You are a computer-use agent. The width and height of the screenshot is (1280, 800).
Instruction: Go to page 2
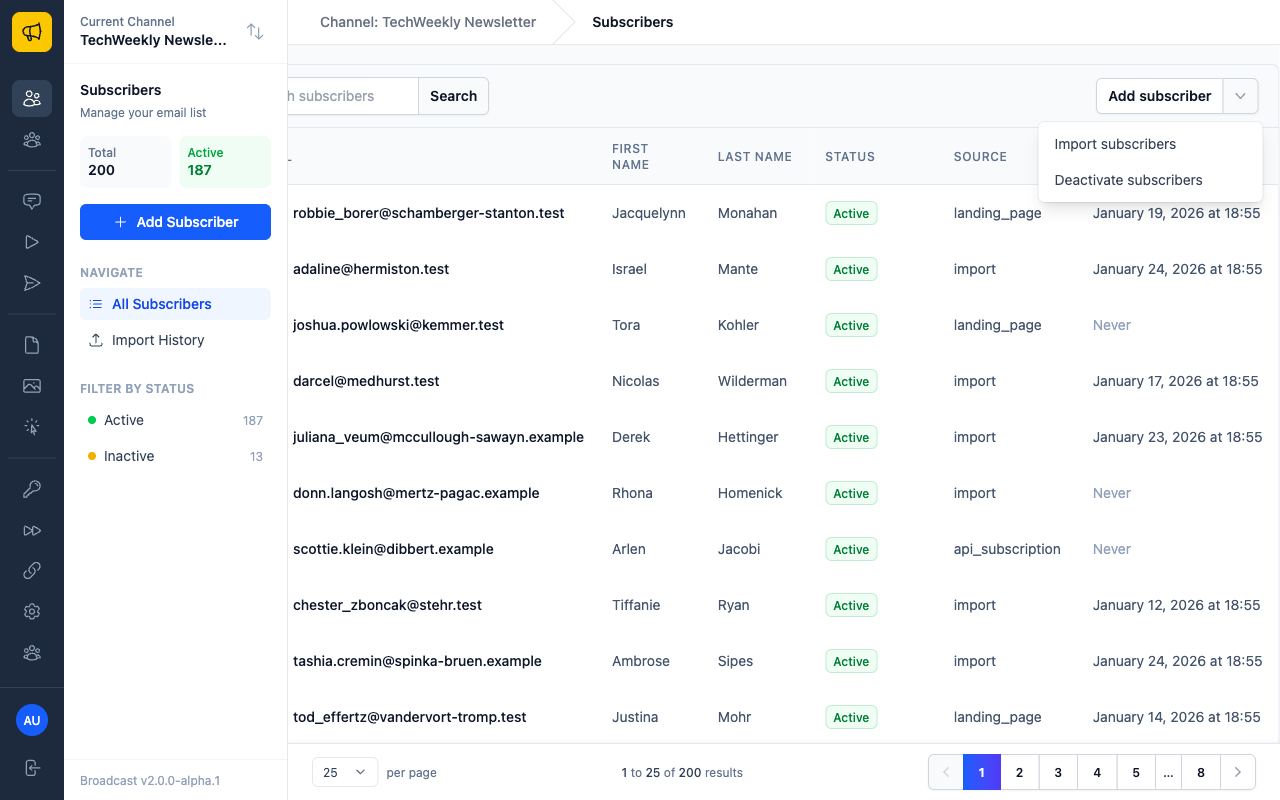coord(1019,772)
